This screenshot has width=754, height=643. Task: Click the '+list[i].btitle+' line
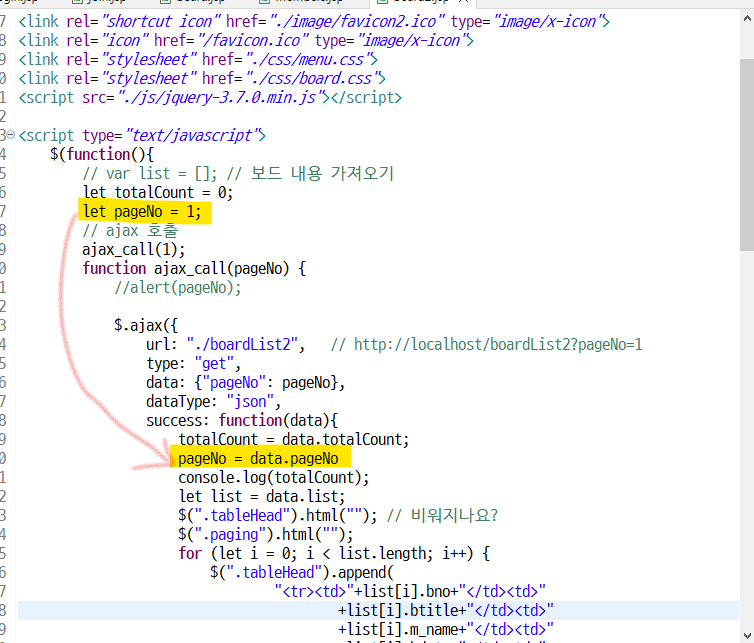point(446,611)
